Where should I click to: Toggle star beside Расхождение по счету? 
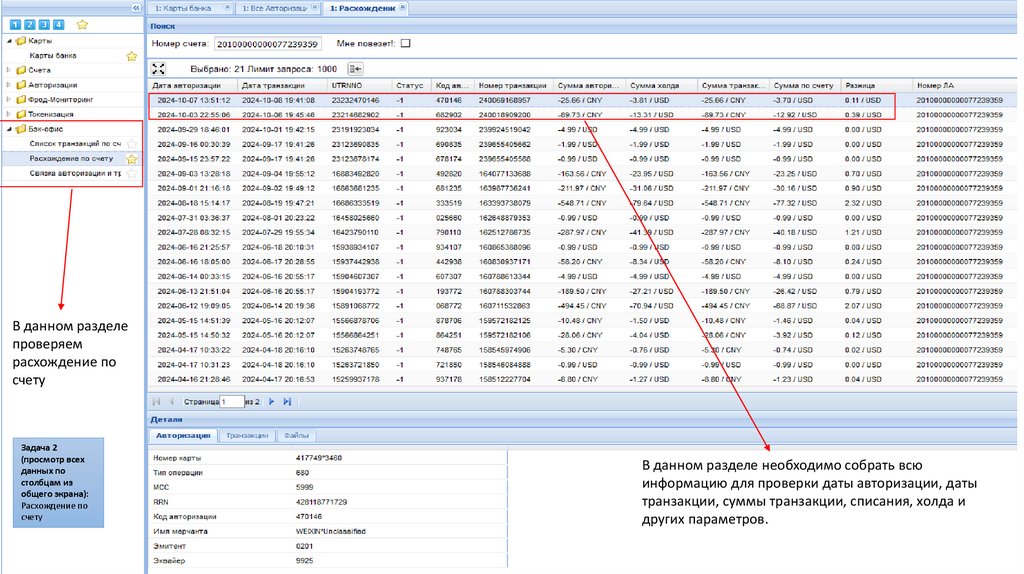131,159
